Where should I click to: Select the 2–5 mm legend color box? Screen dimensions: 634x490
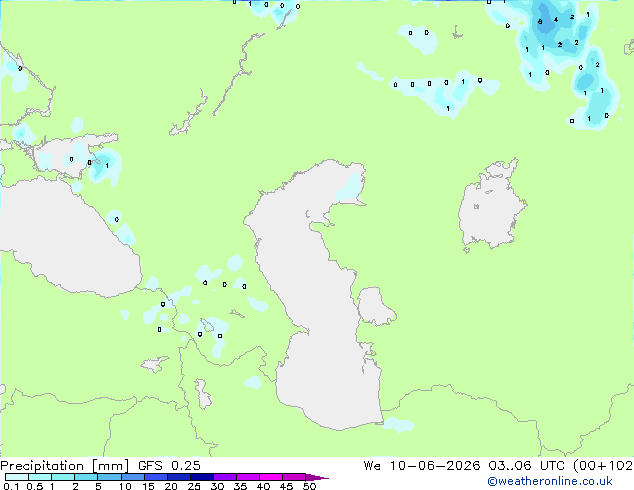click(86, 477)
